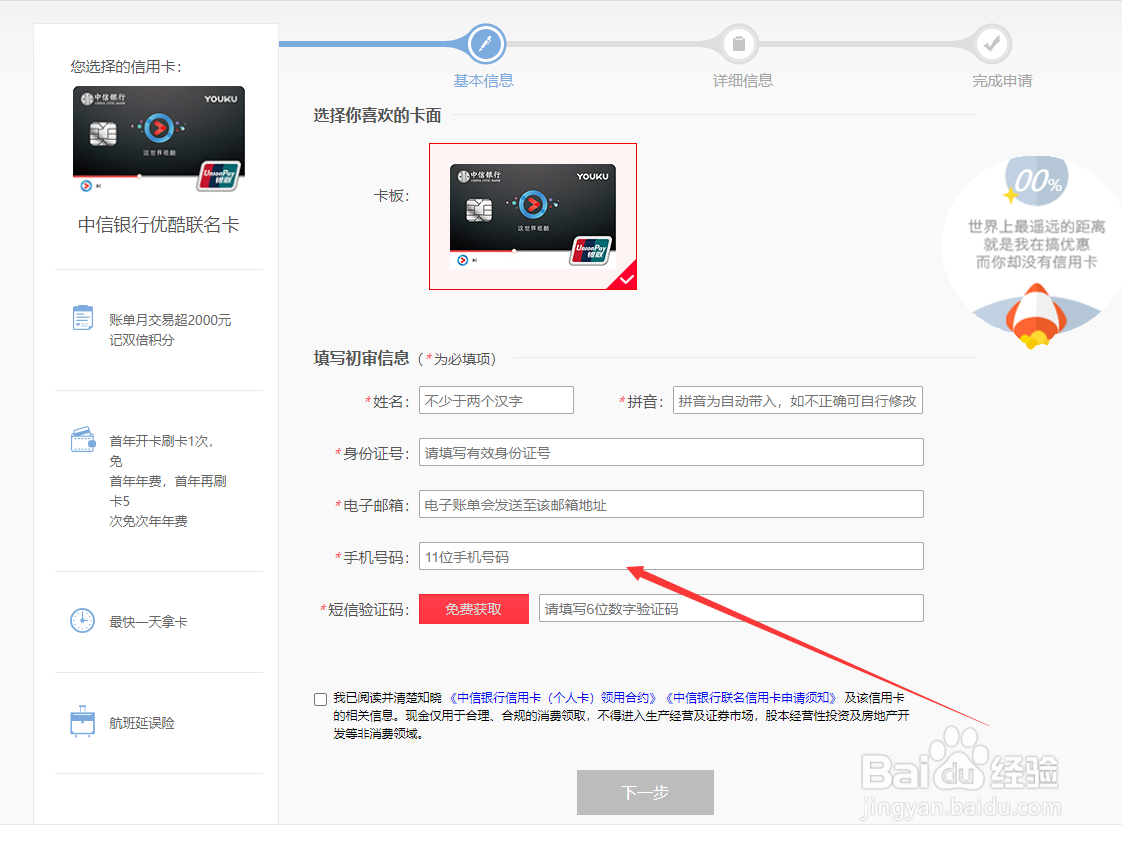Select the 基本信息 step label
This screenshot has height=846, width=1122.
click(x=484, y=81)
